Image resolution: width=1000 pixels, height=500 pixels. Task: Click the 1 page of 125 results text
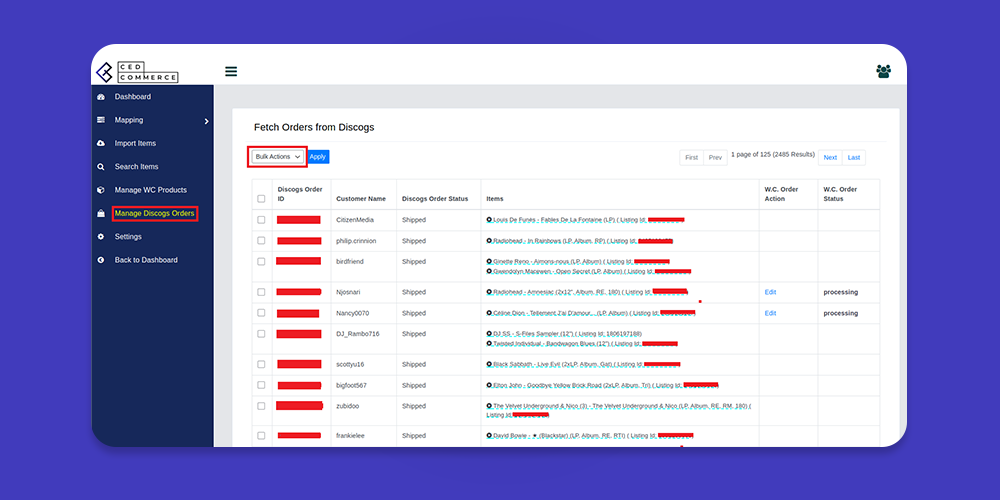pyautogui.click(x=773, y=154)
